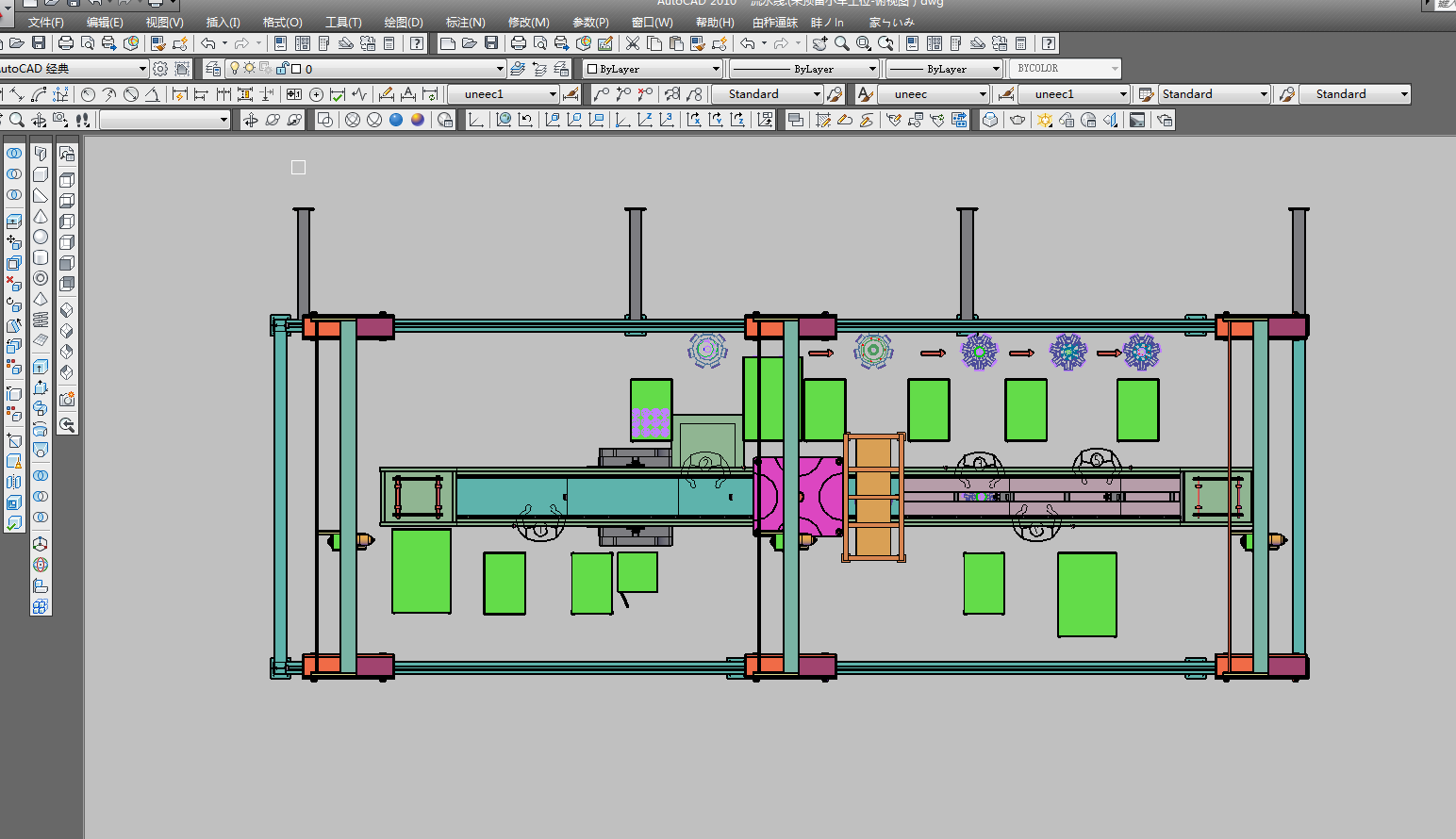
Task: Click the layer 0 color swatch
Action: (x=296, y=69)
